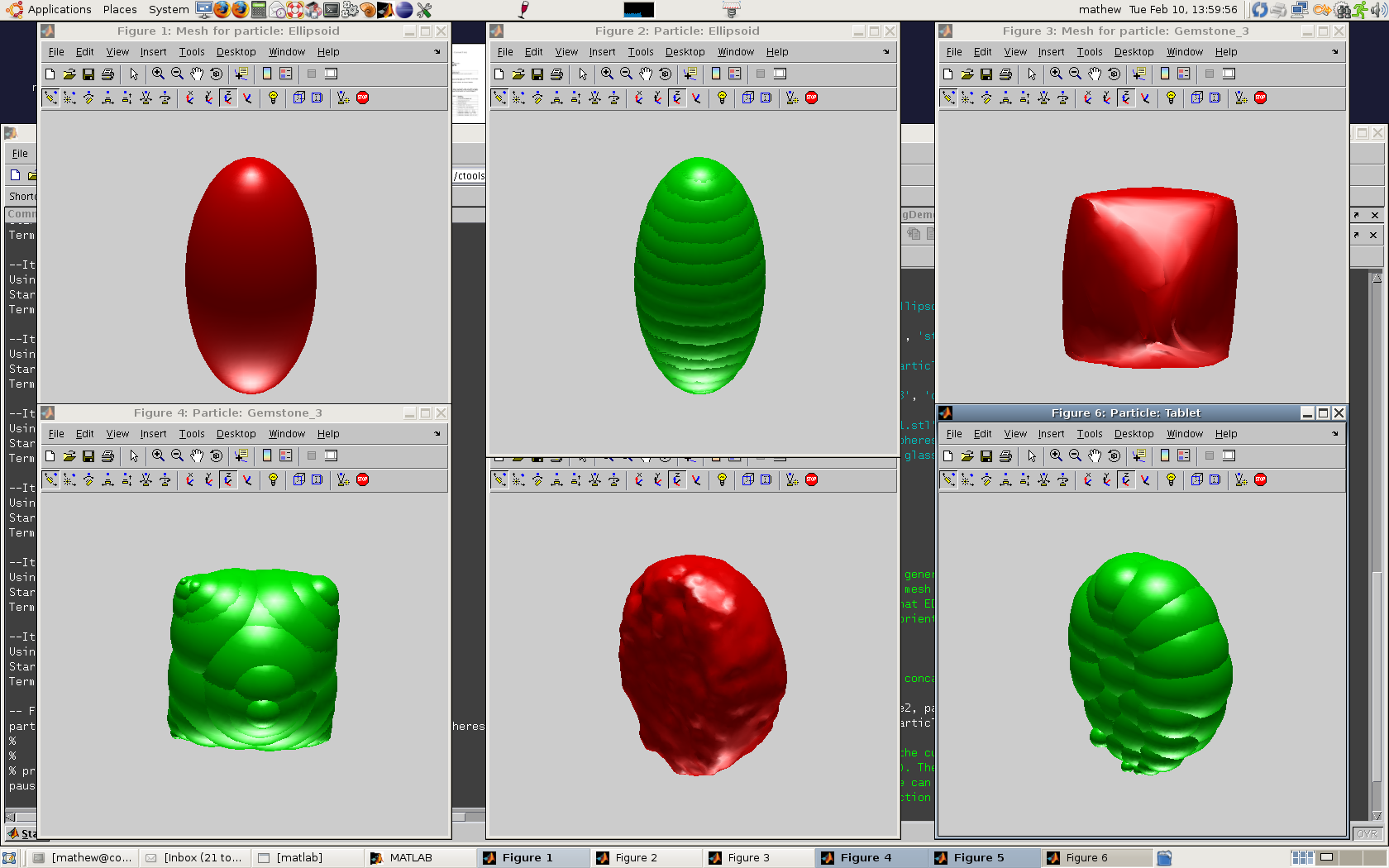Click Hide Plot Tools icon in Figure 3
The image size is (1389, 868).
click(x=1210, y=74)
